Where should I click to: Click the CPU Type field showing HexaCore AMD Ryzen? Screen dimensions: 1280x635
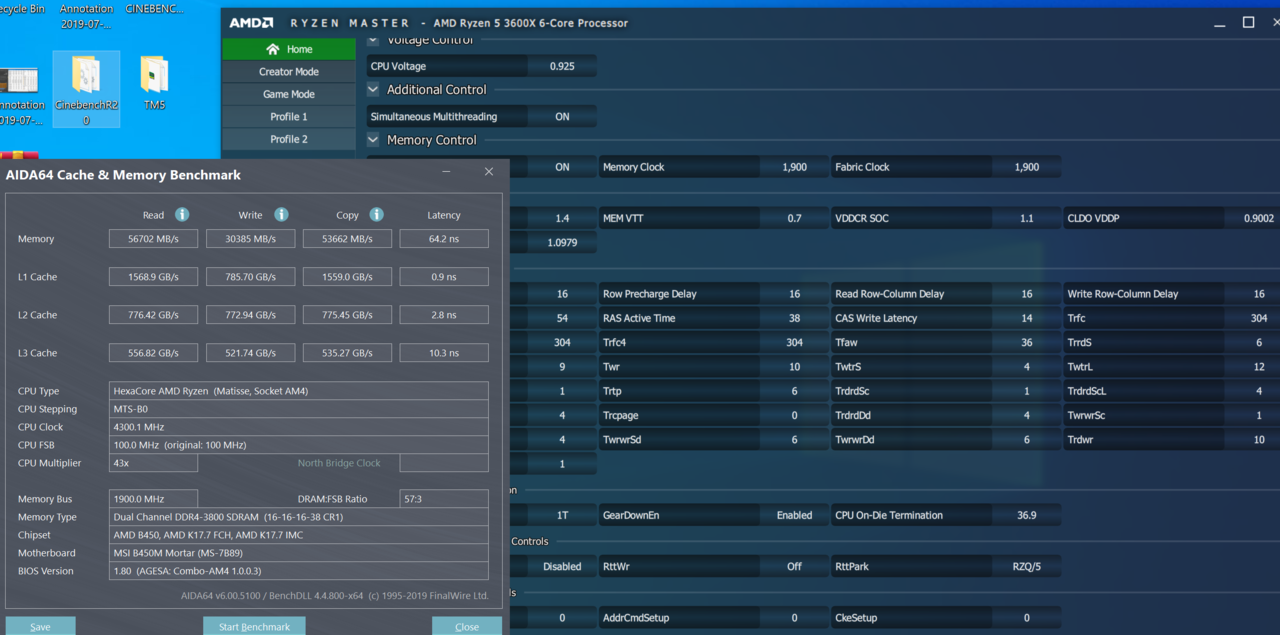click(298, 391)
